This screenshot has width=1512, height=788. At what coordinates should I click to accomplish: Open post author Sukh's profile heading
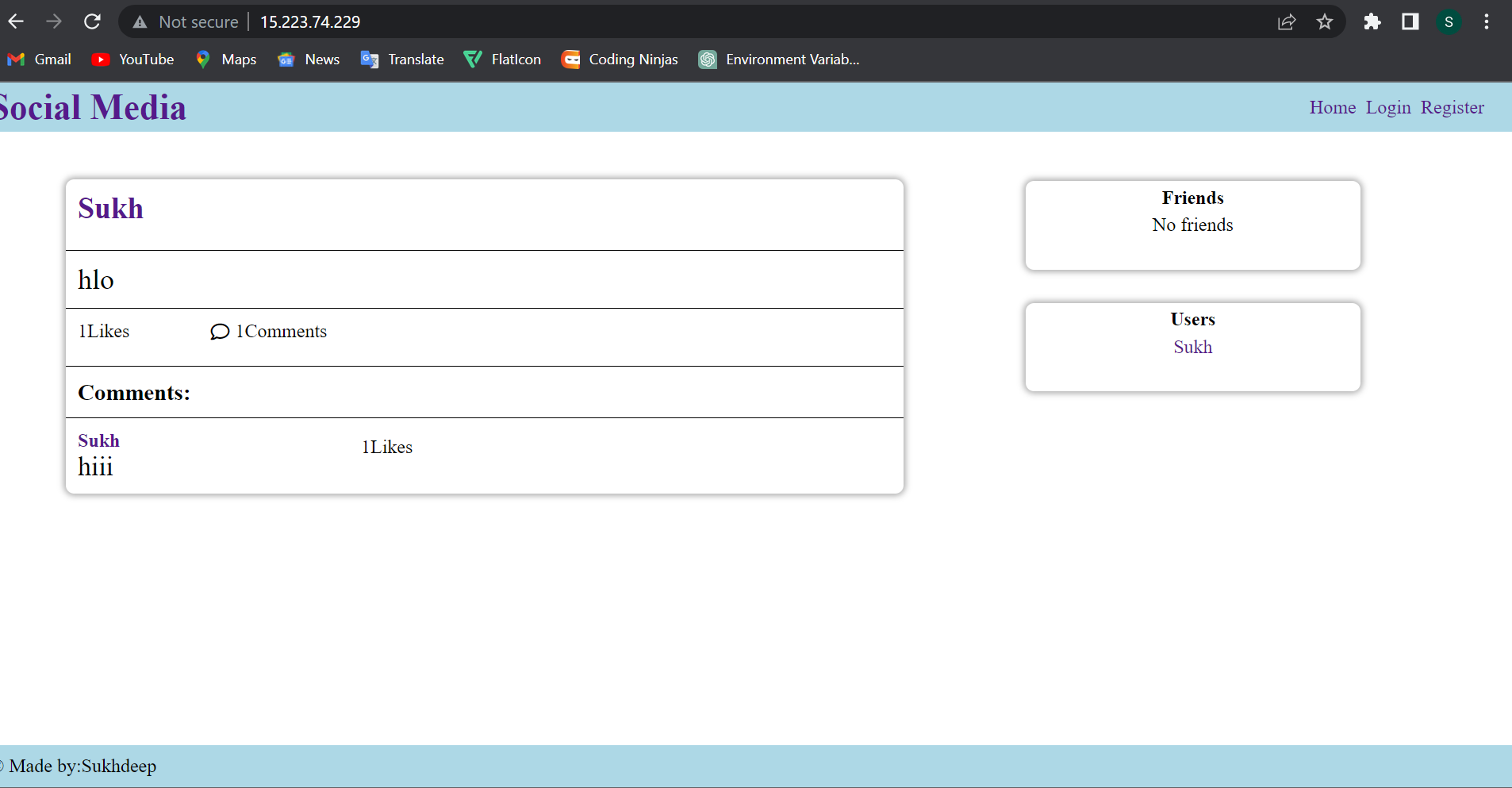111,209
